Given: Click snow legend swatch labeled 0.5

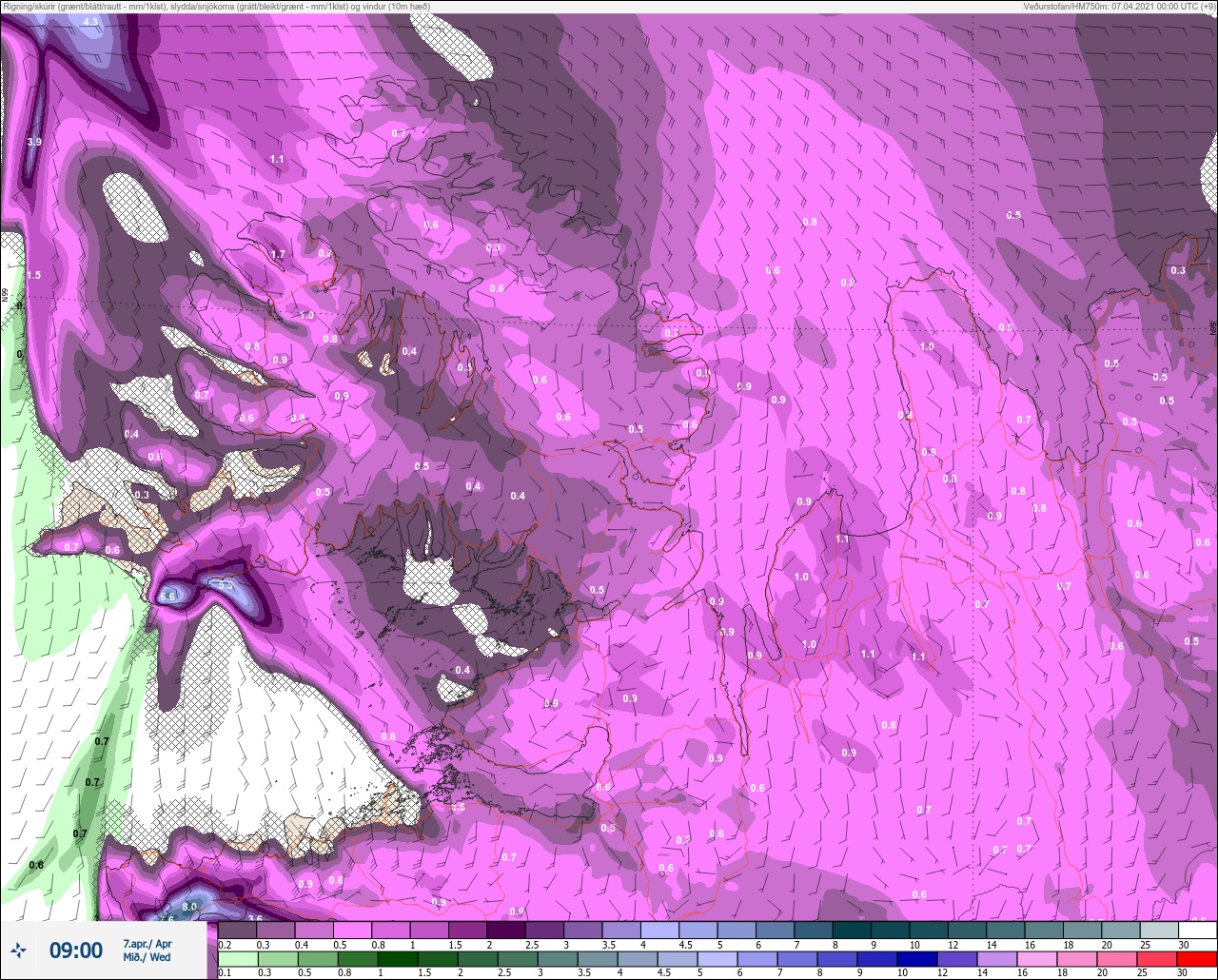Looking at the screenshot, I should pyautogui.click(x=352, y=930).
